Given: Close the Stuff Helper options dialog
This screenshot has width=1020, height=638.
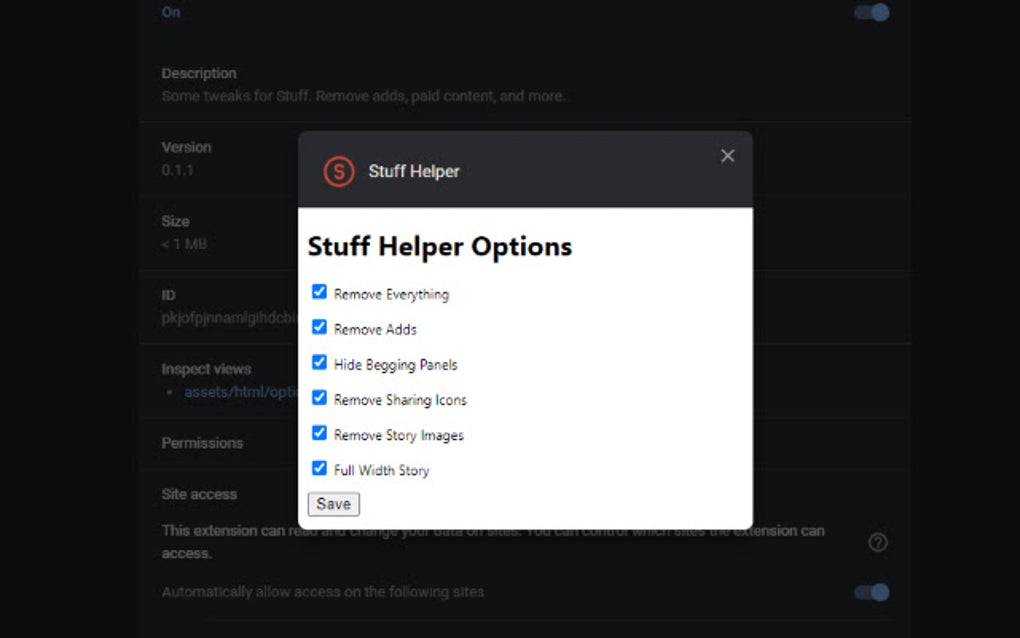Looking at the screenshot, I should (x=727, y=155).
